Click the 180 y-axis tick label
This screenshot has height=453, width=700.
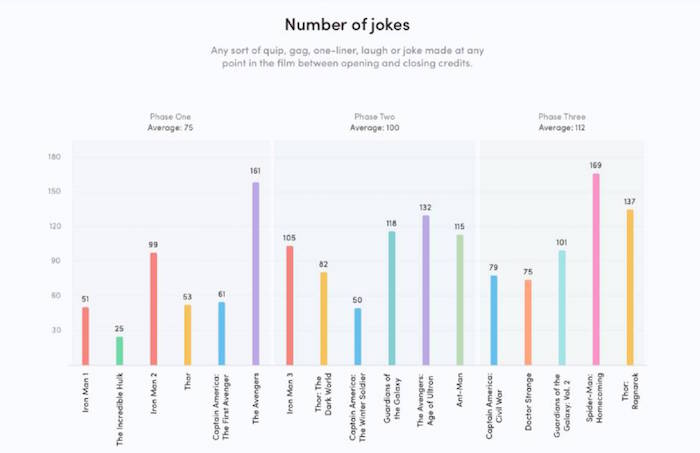click(55, 156)
